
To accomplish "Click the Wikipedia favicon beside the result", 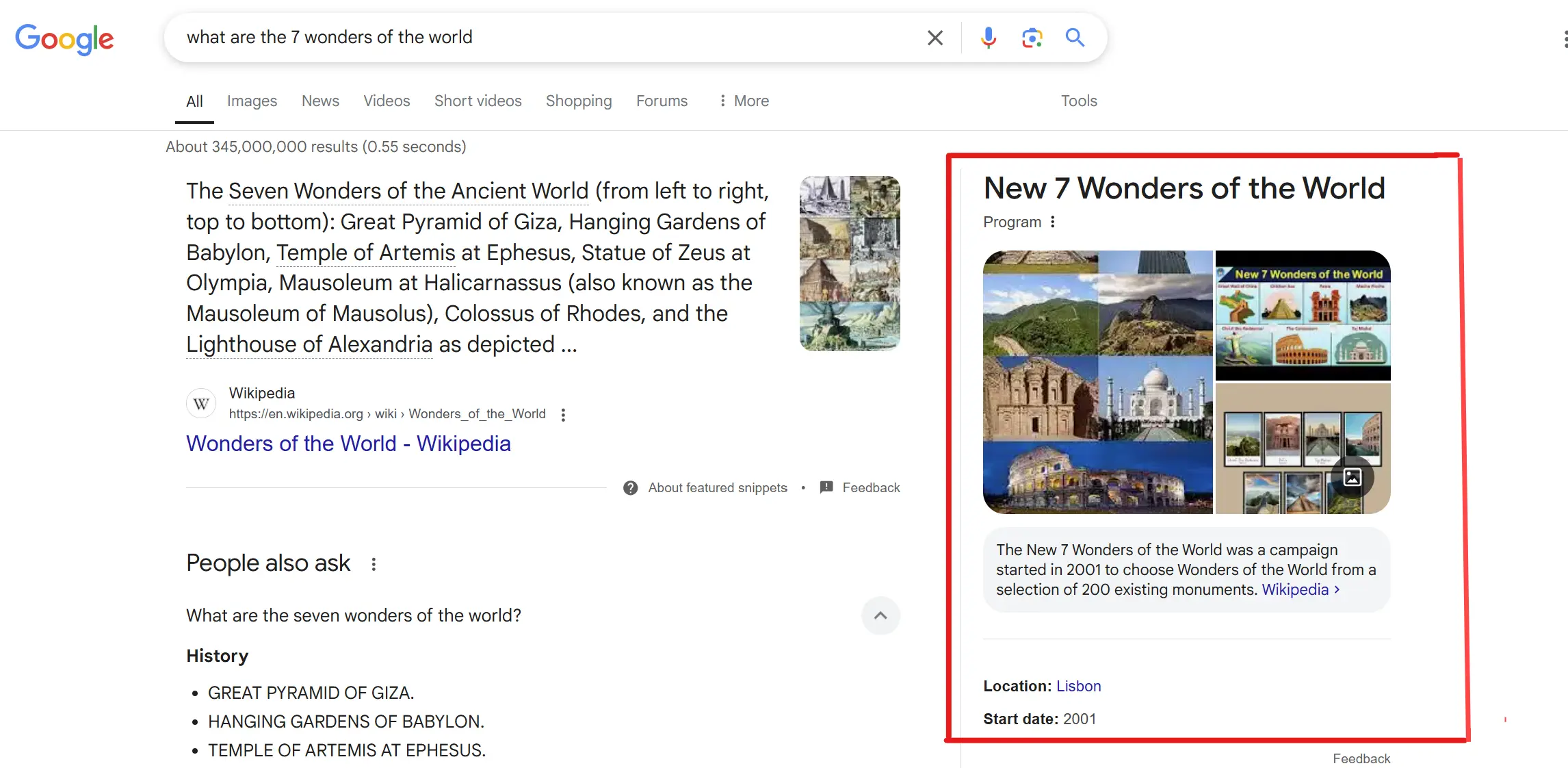I will pyautogui.click(x=201, y=403).
